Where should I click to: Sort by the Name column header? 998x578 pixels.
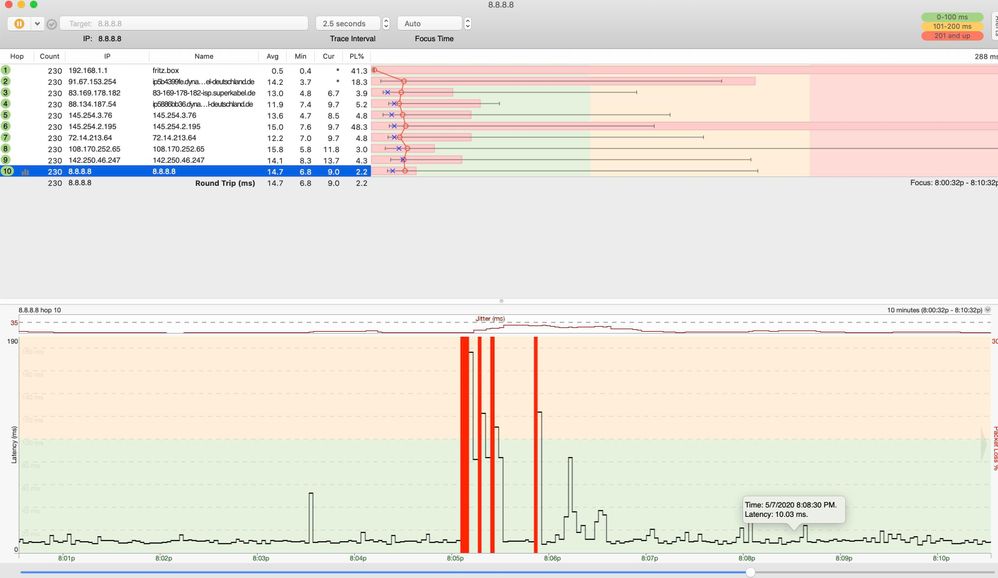pyautogui.click(x=204, y=56)
